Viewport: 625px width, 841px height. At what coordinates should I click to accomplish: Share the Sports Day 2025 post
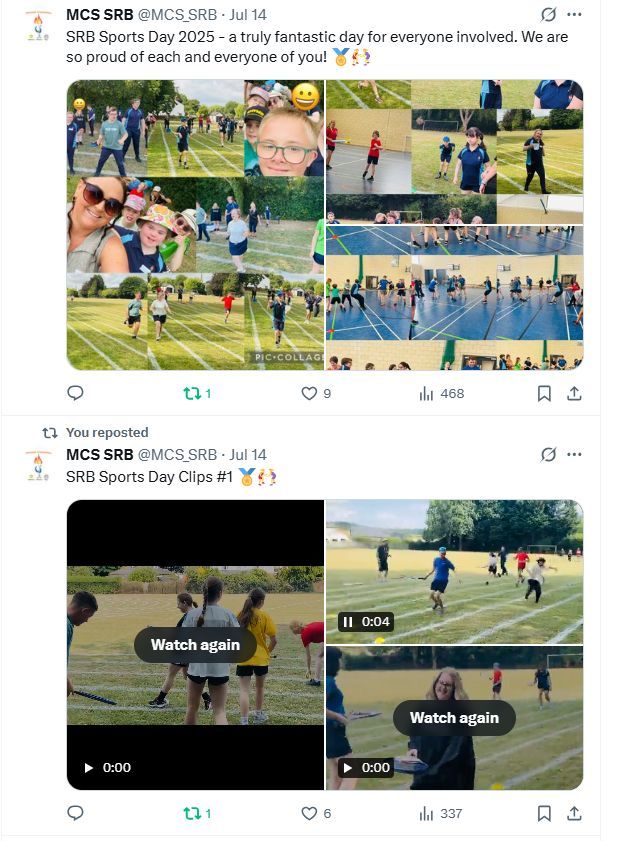(574, 394)
